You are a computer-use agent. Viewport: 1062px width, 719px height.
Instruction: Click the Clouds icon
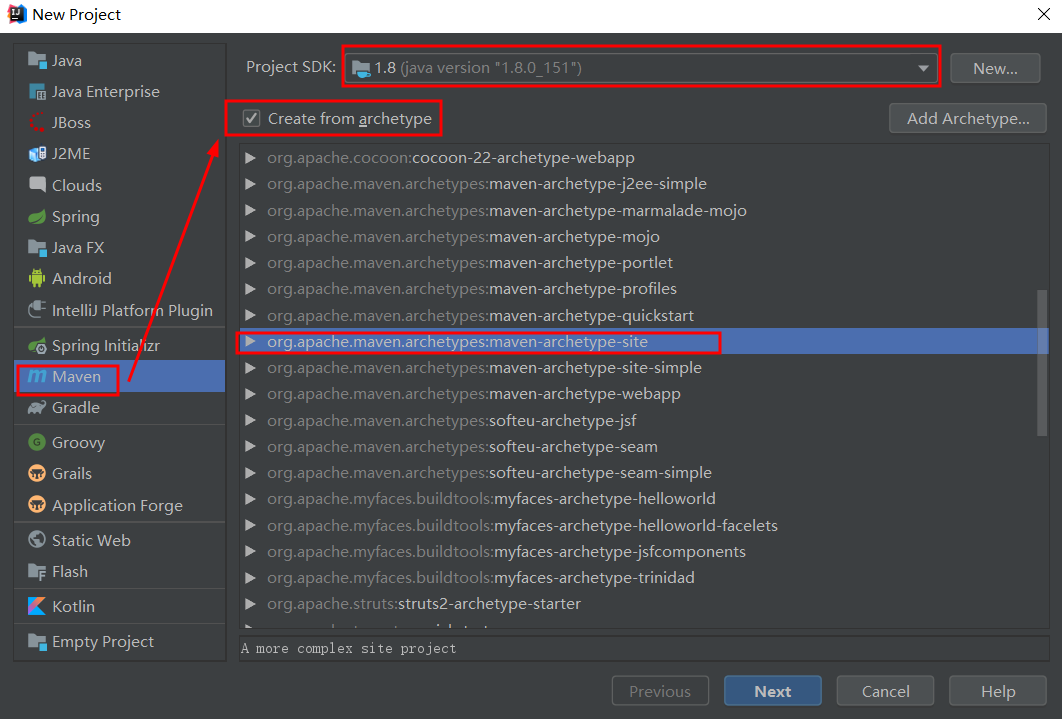point(37,185)
